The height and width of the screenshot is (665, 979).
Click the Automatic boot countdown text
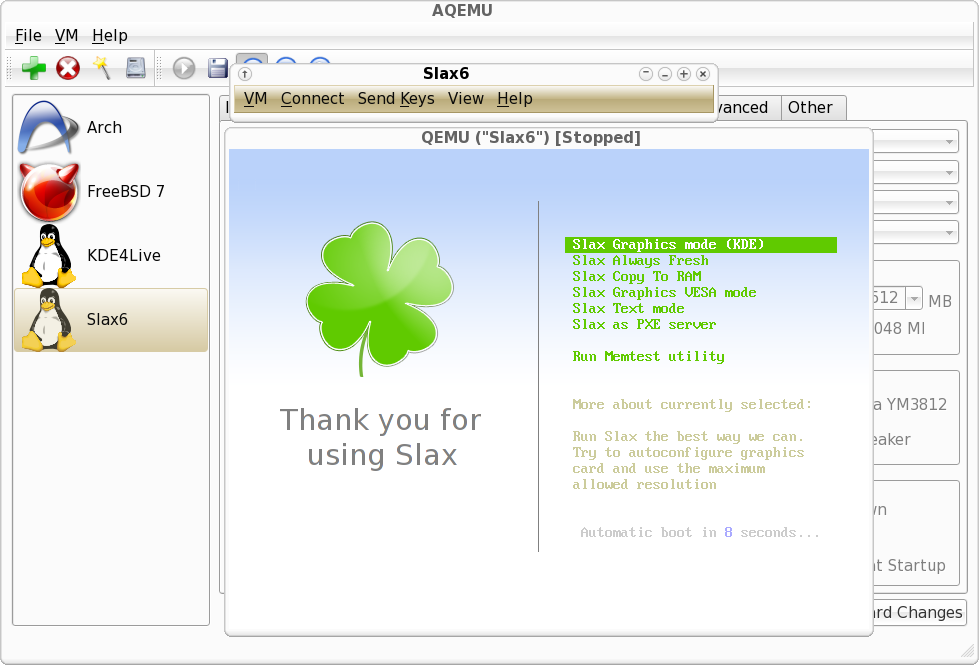click(x=699, y=533)
